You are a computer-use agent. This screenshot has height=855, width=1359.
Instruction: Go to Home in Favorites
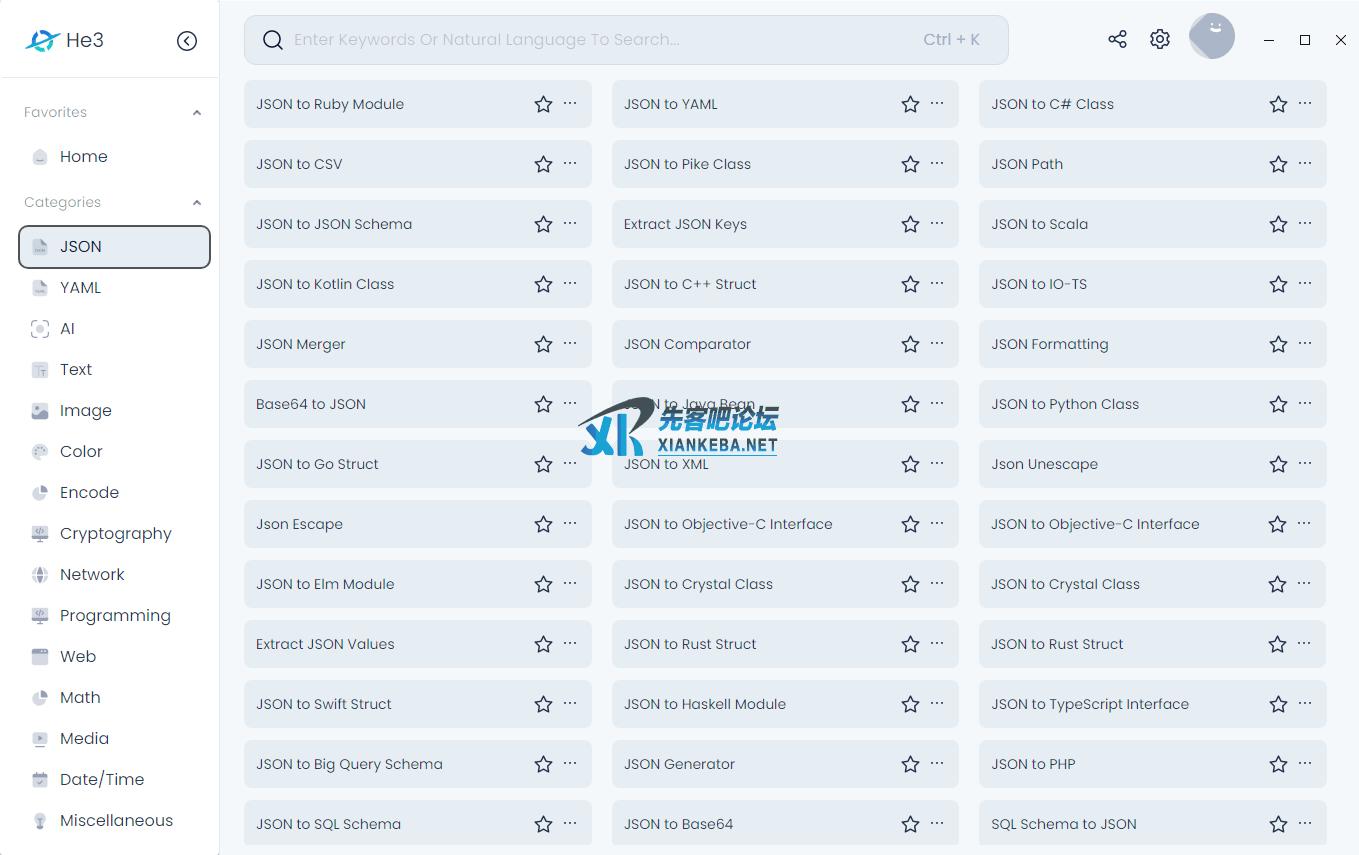(x=83, y=157)
